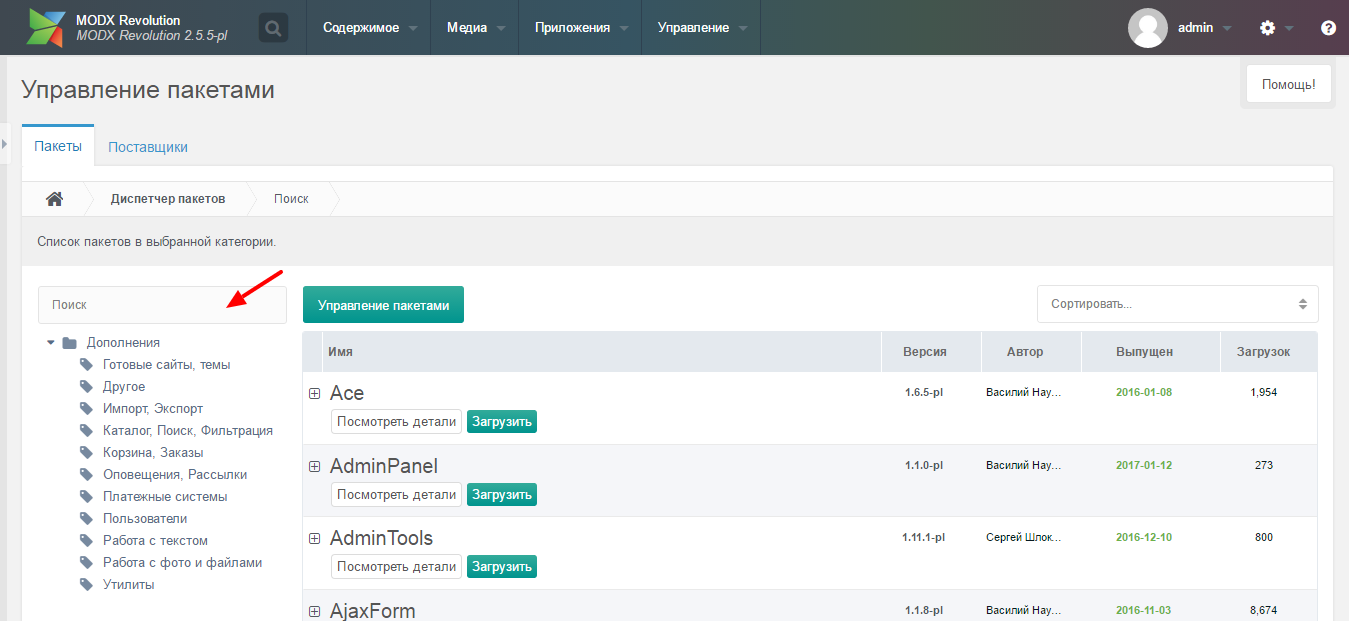Click the tag icon beside Пользователи

(86, 519)
